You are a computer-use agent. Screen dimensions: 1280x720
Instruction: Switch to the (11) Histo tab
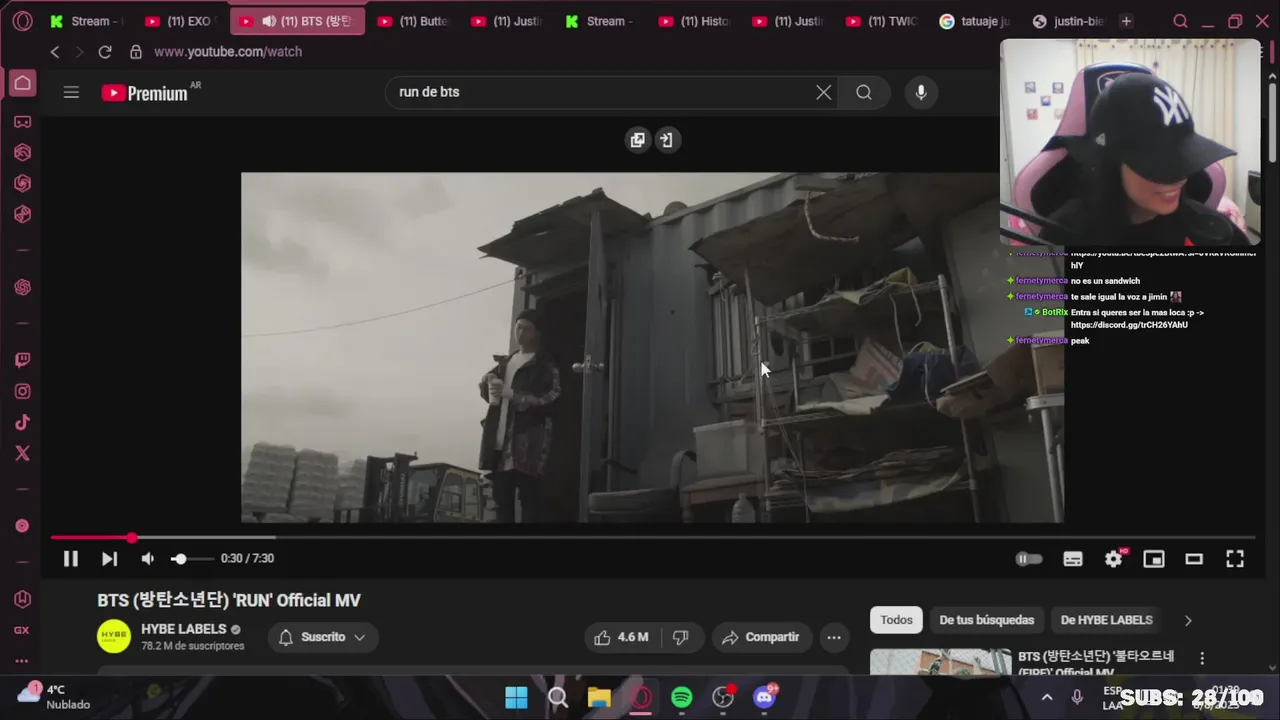pos(695,21)
